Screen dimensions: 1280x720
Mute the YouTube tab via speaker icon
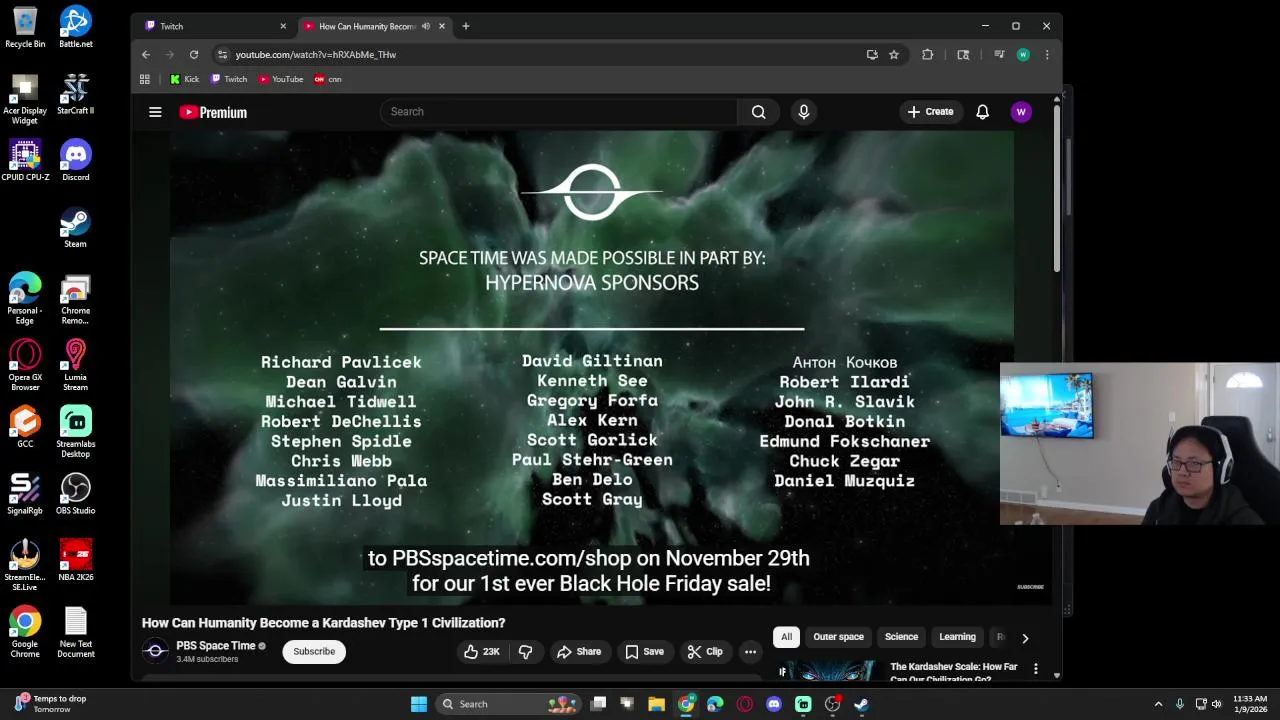point(426,26)
